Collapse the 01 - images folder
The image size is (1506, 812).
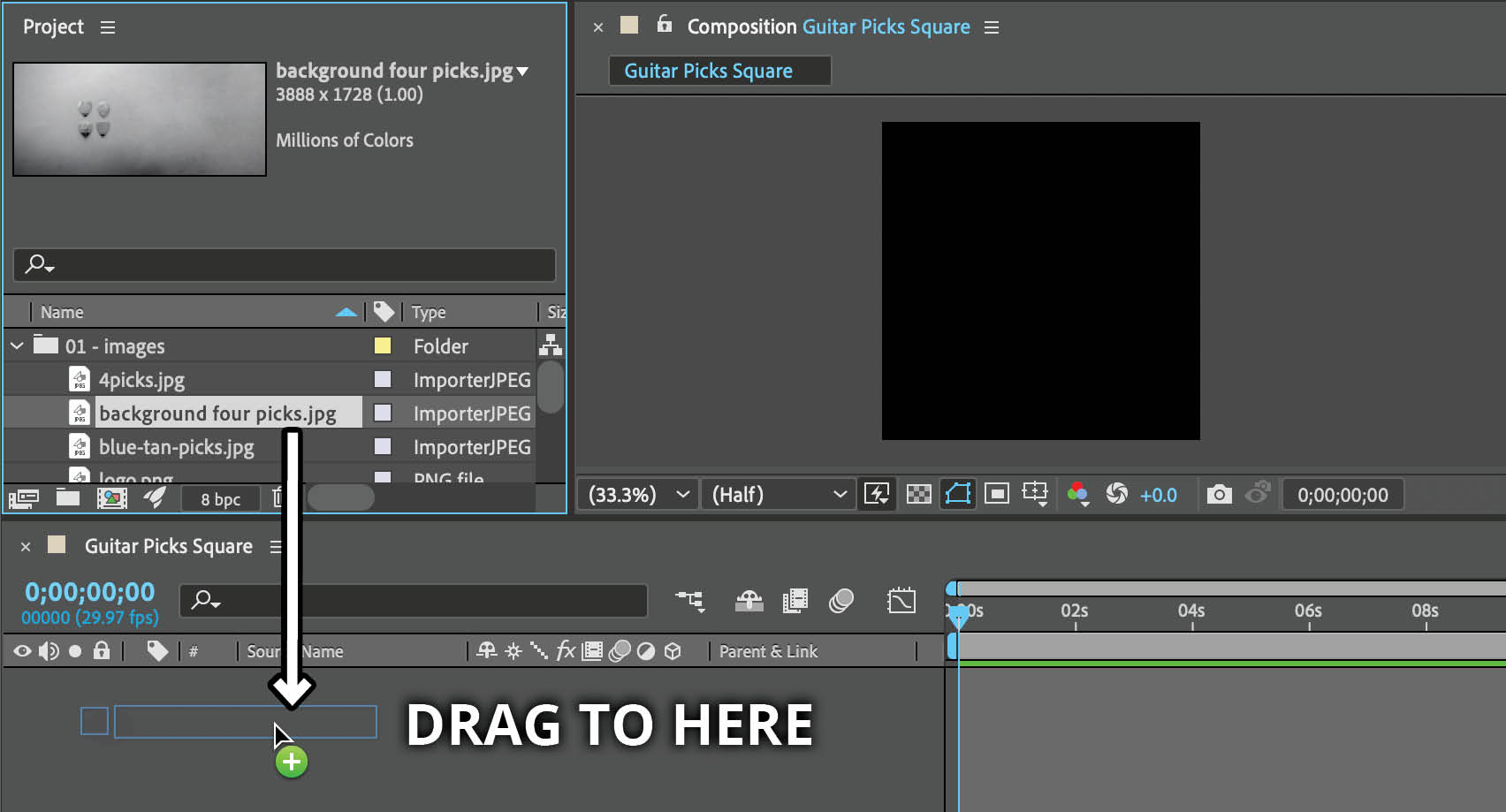(16, 345)
